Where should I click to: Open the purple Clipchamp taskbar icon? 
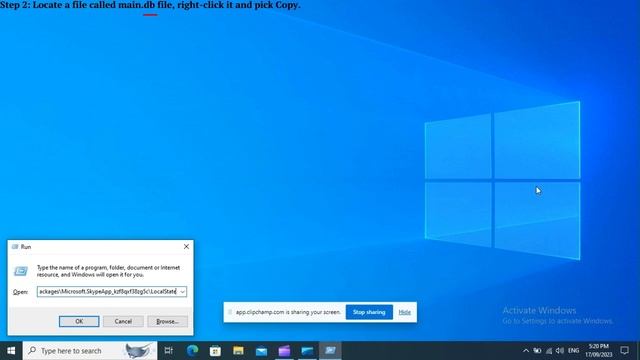pos(284,351)
